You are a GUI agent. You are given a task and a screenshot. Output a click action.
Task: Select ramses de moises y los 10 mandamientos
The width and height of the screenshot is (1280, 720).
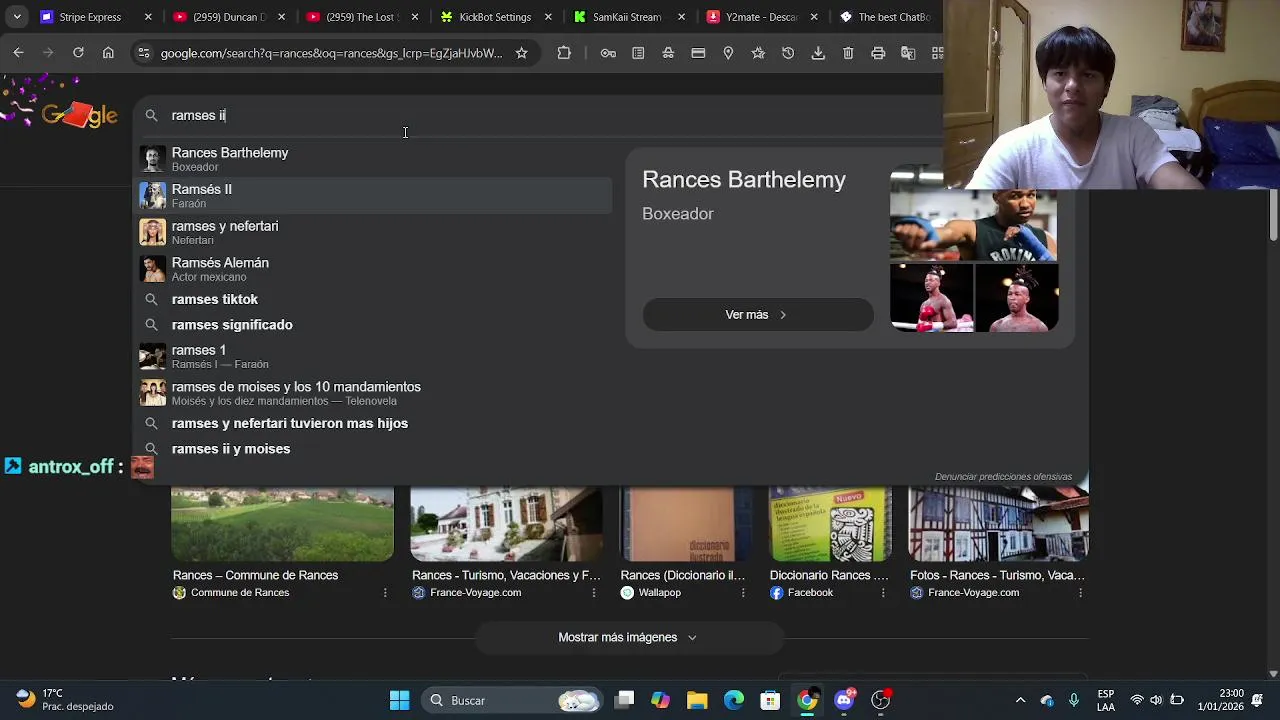pos(374,393)
